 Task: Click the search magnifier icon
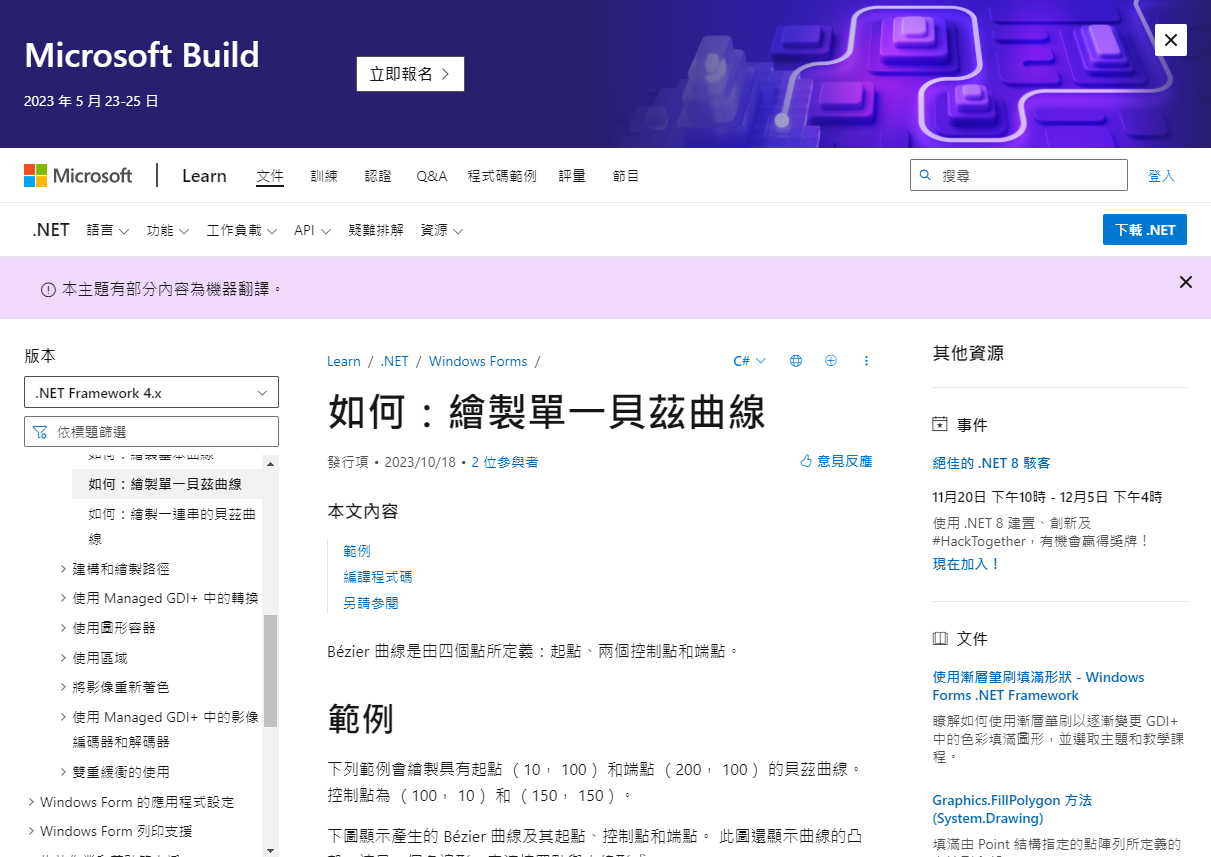925,175
